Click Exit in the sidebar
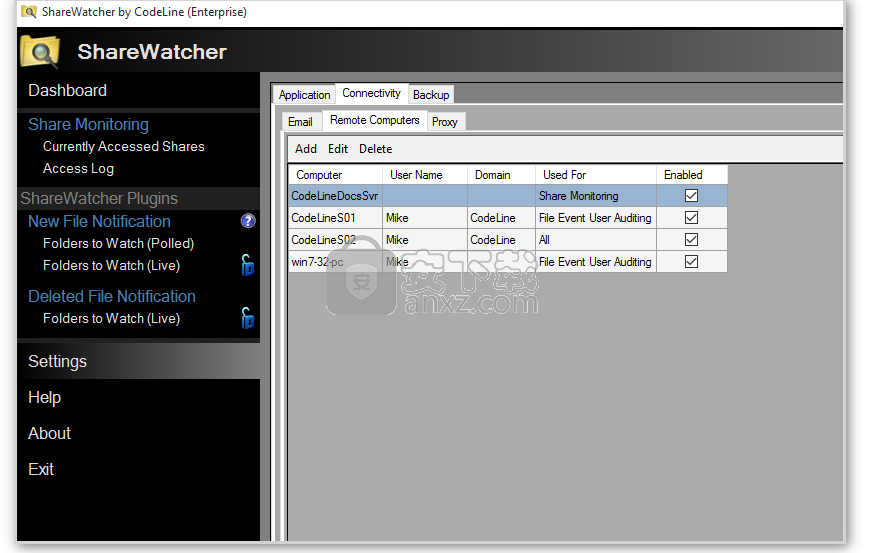 41,469
